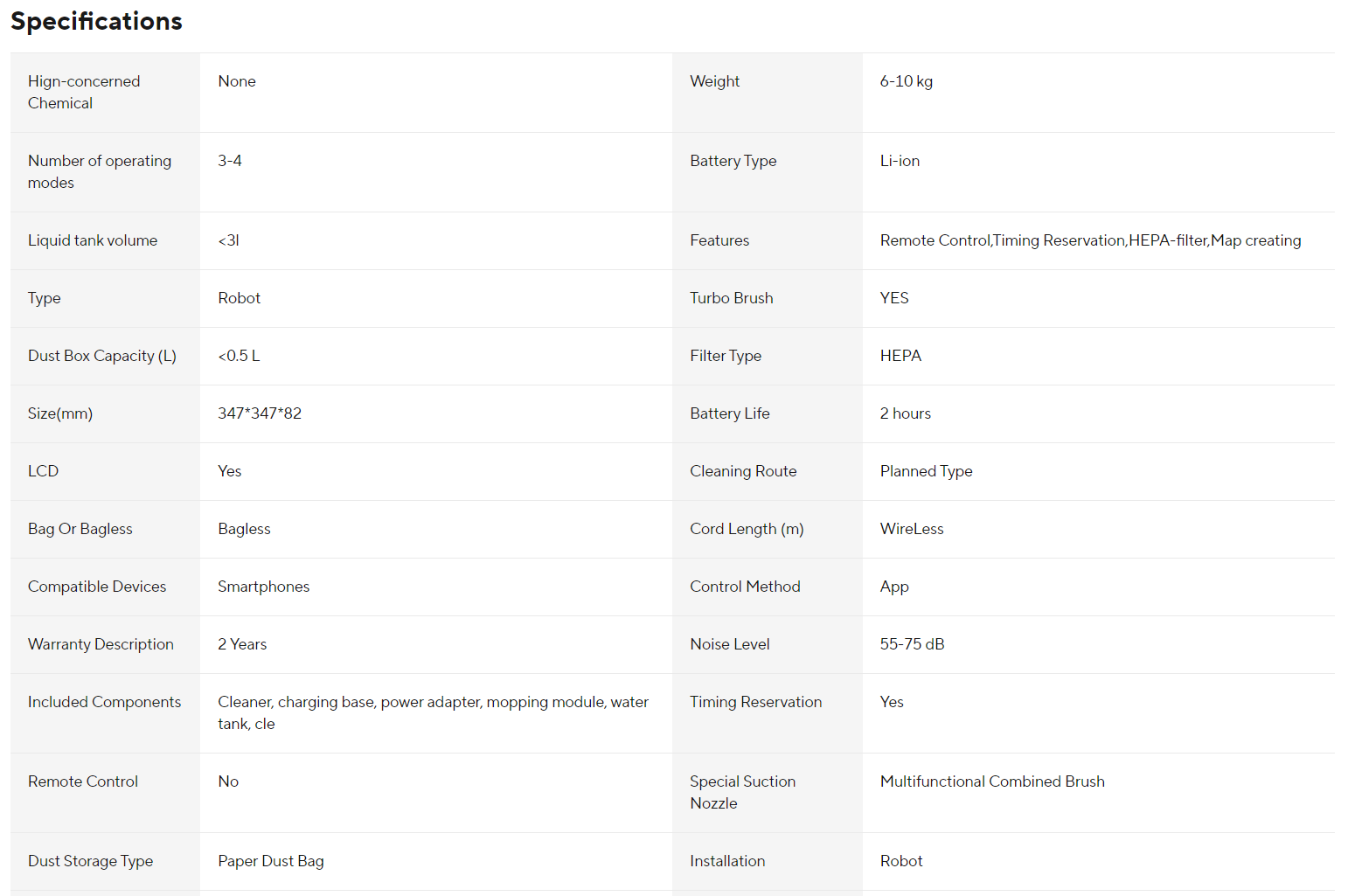The height and width of the screenshot is (896, 1348).
Task: Select the Hign-concerned Chemical label
Action: [x=84, y=92]
